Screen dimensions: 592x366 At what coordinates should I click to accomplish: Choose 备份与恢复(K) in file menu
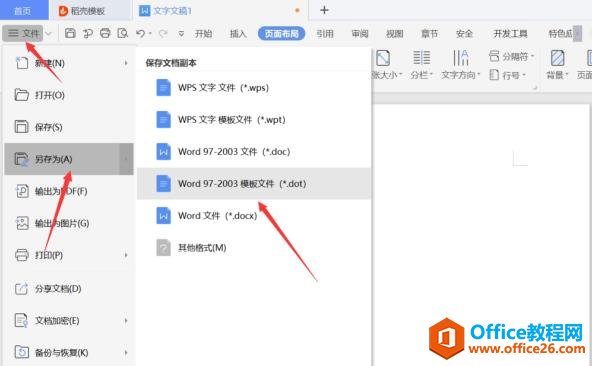coord(69,352)
